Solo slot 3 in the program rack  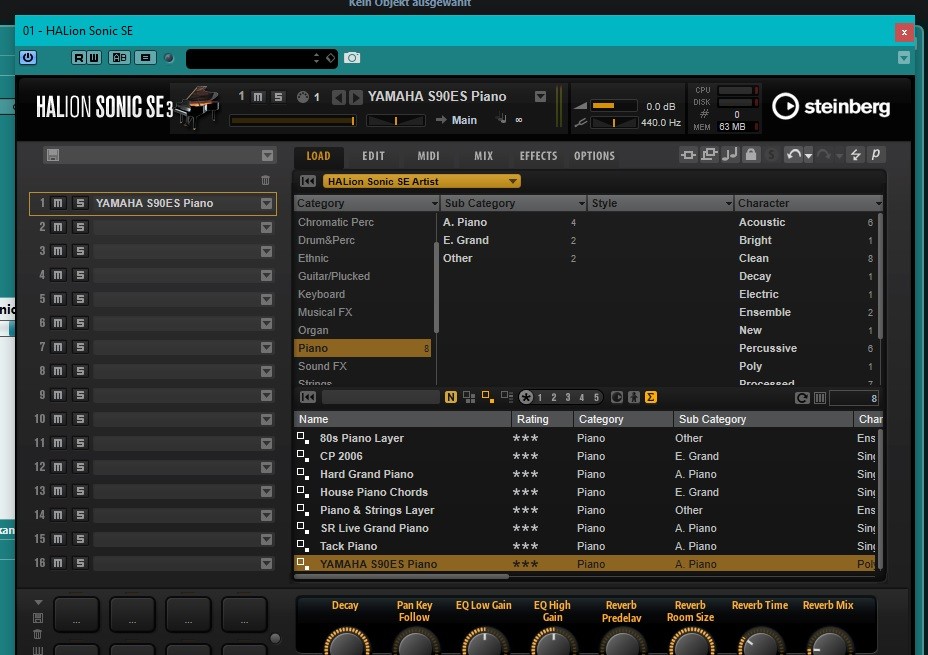(x=80, y=251)
